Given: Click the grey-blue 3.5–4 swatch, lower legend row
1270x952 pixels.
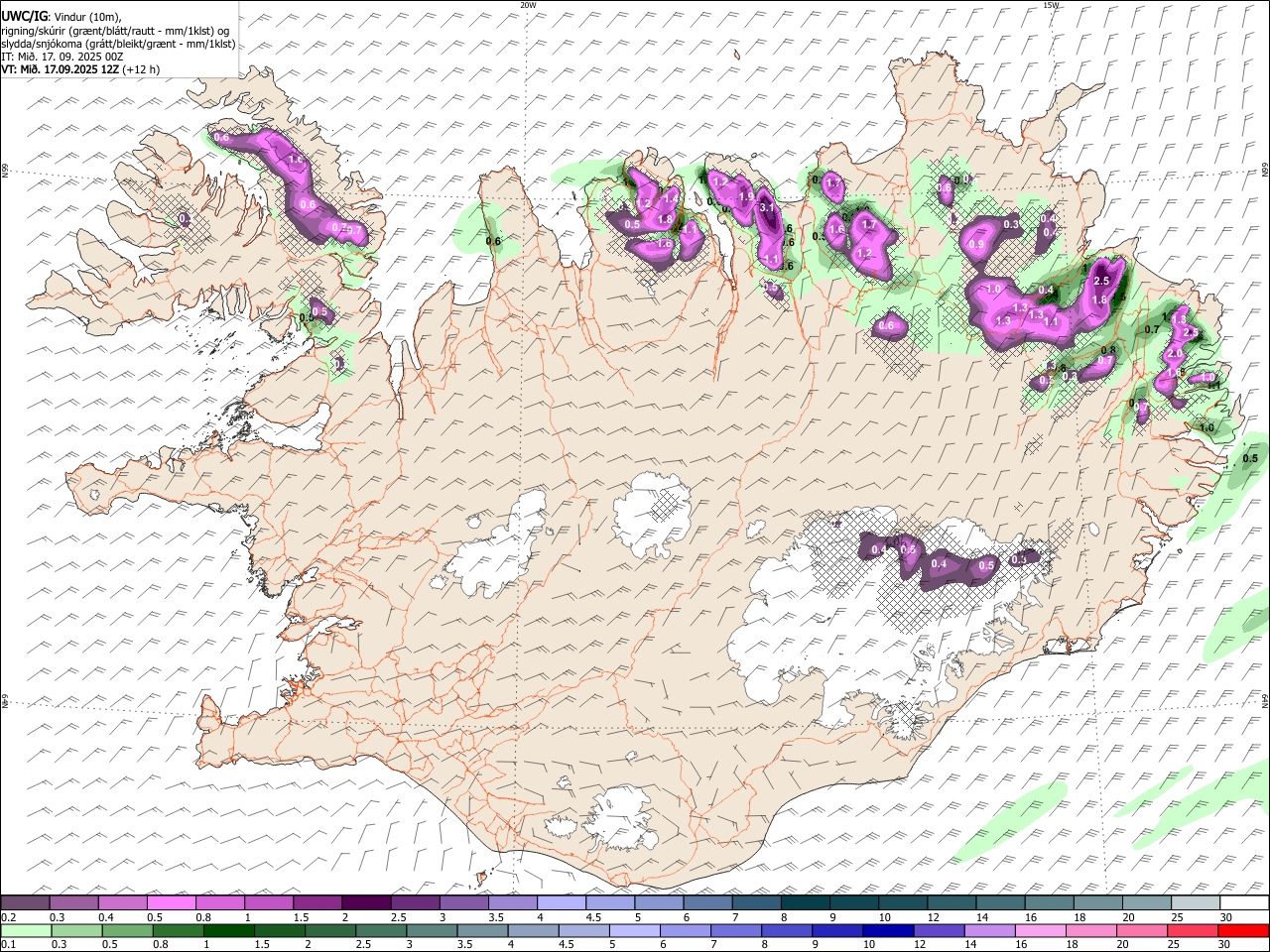Looking at the screenshot, I should pos(482,930).
